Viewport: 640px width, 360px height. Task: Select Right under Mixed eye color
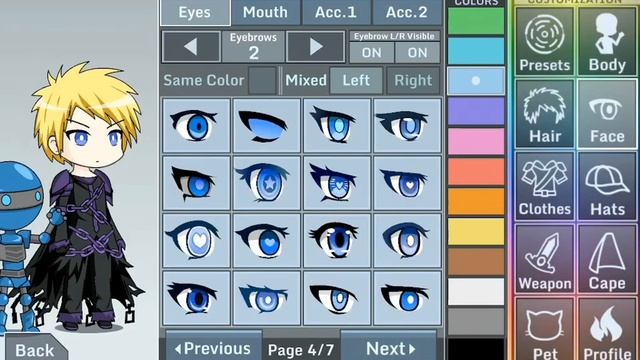(413, 80)
